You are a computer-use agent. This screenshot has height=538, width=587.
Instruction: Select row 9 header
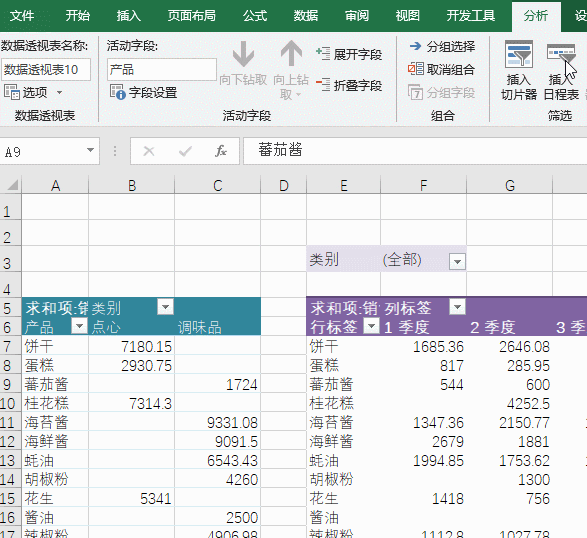pos(10,384)
